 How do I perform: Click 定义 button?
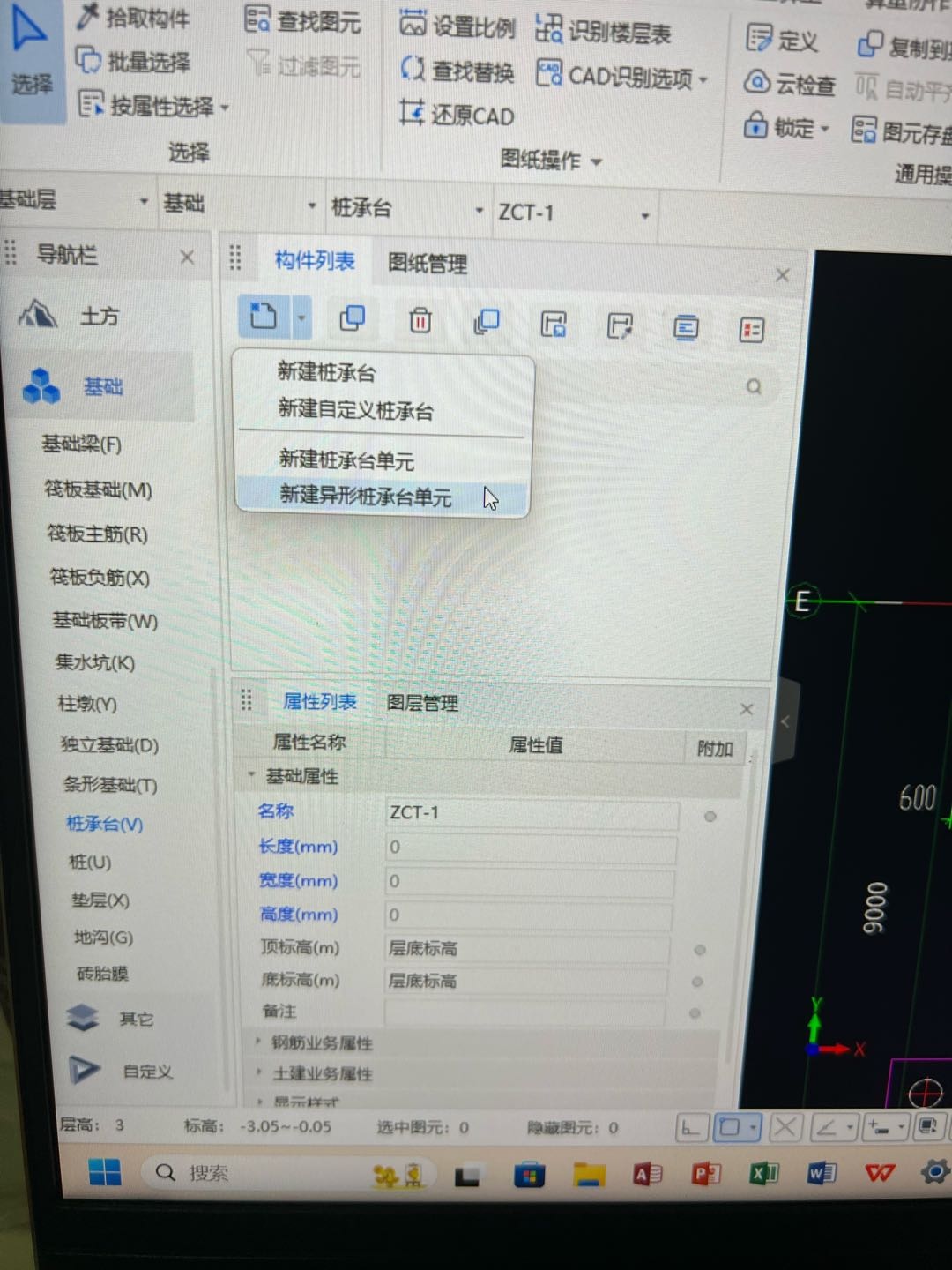[x=782, y=40]
